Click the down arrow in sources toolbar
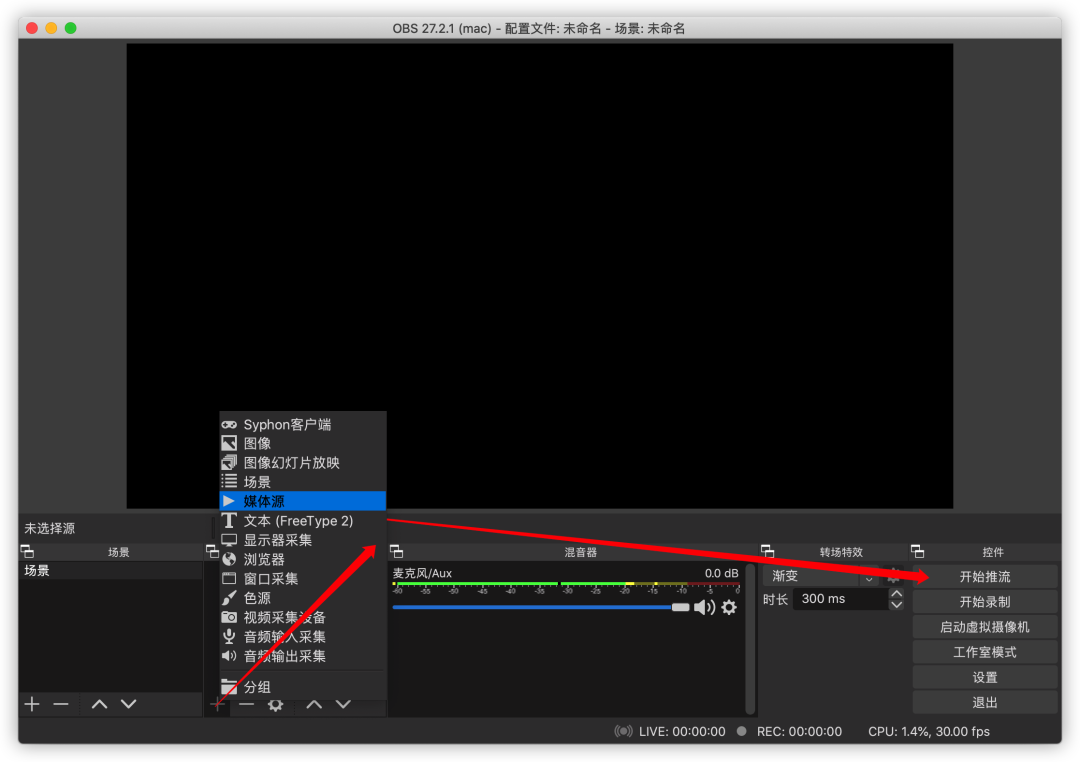The height and width of the screenshot is (762, 1080). pyautogui.click(x=343, y=704)
